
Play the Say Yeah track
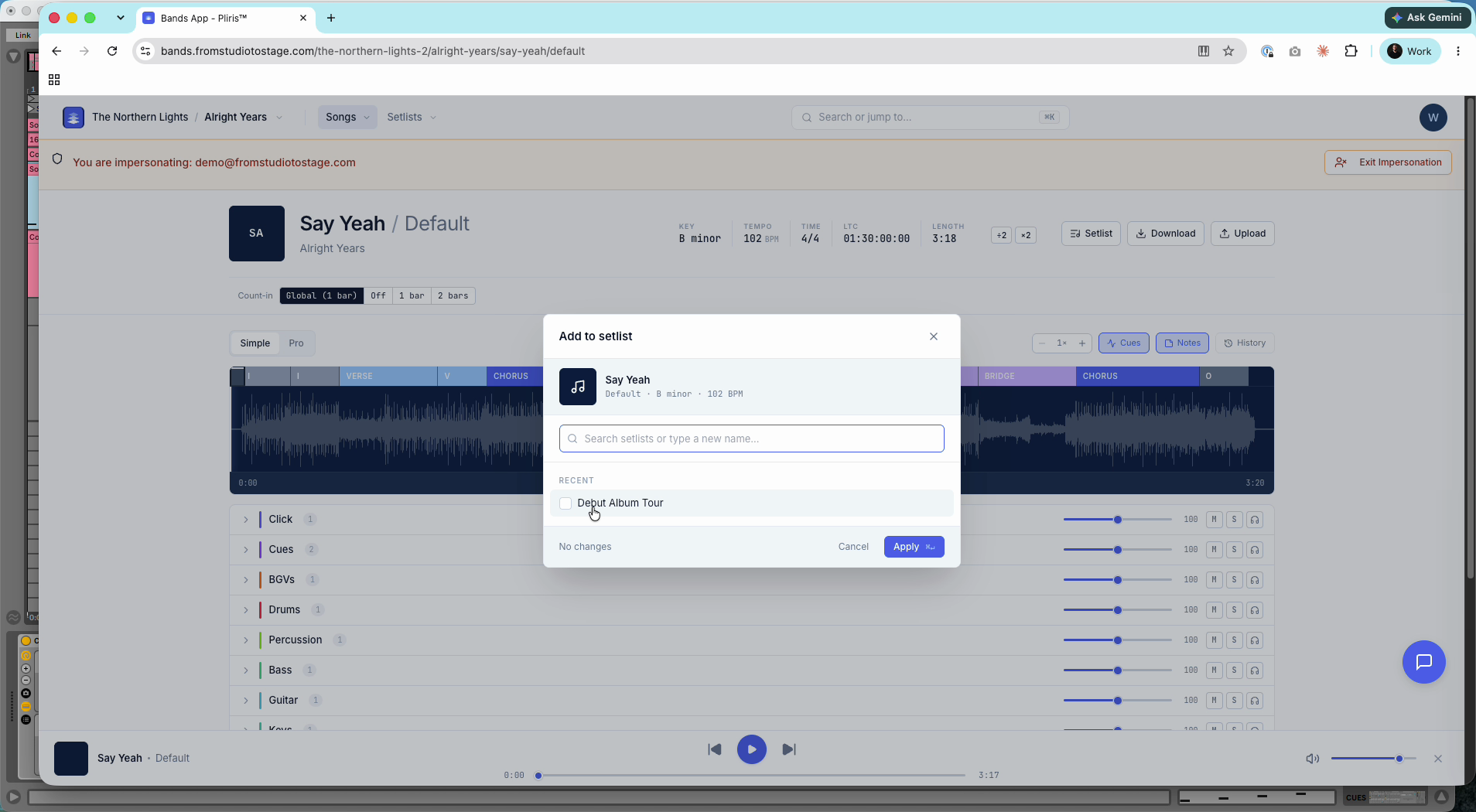click(751, 749)
